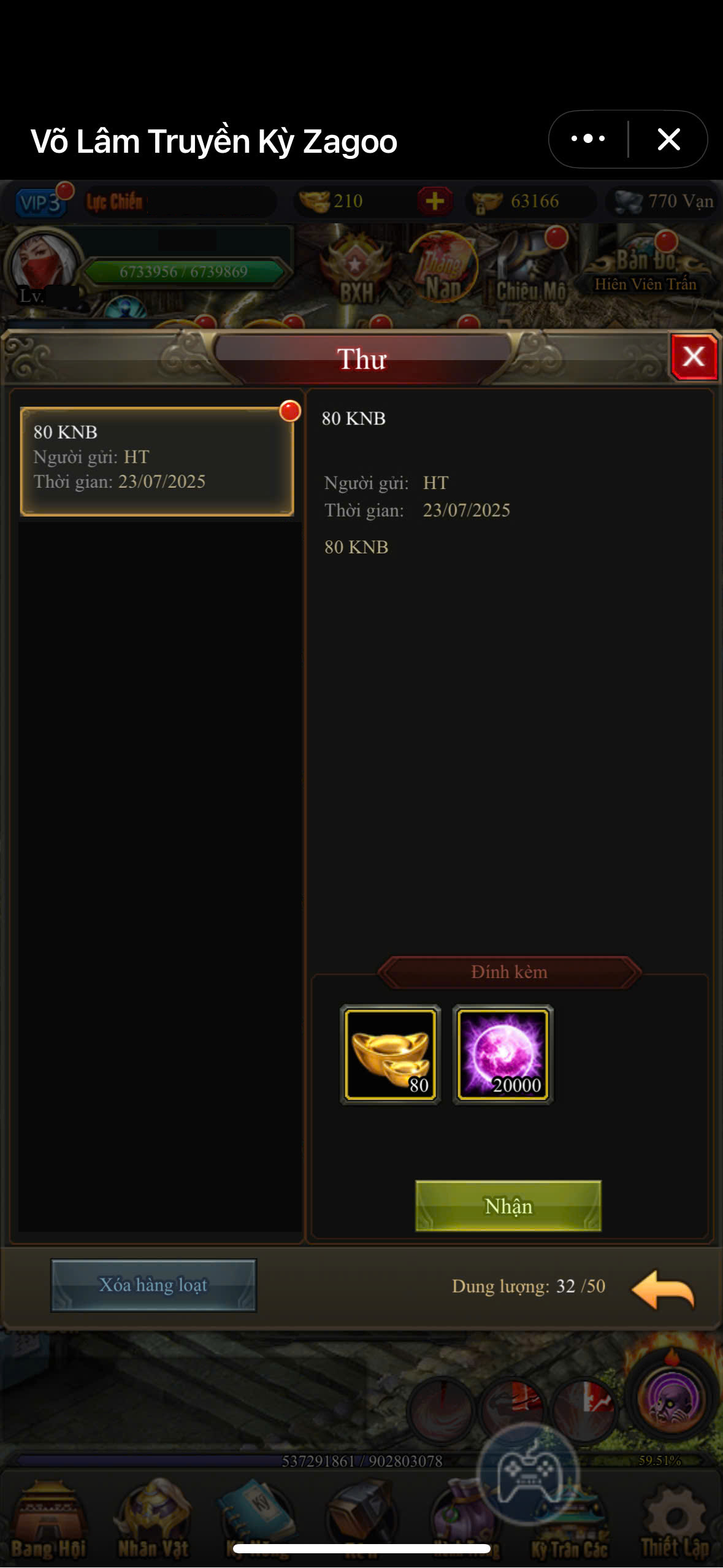Tap the red plus add-gold icon
The width and height of the screenshot is (723, 1568).
435,201
